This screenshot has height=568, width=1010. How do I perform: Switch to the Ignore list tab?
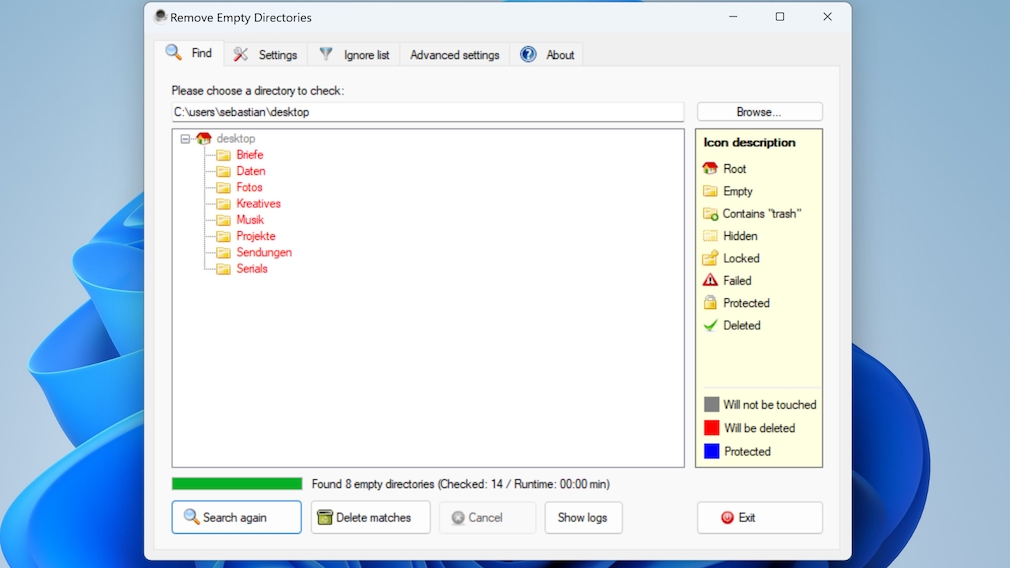pyautogui.click(x=355, y=55)
